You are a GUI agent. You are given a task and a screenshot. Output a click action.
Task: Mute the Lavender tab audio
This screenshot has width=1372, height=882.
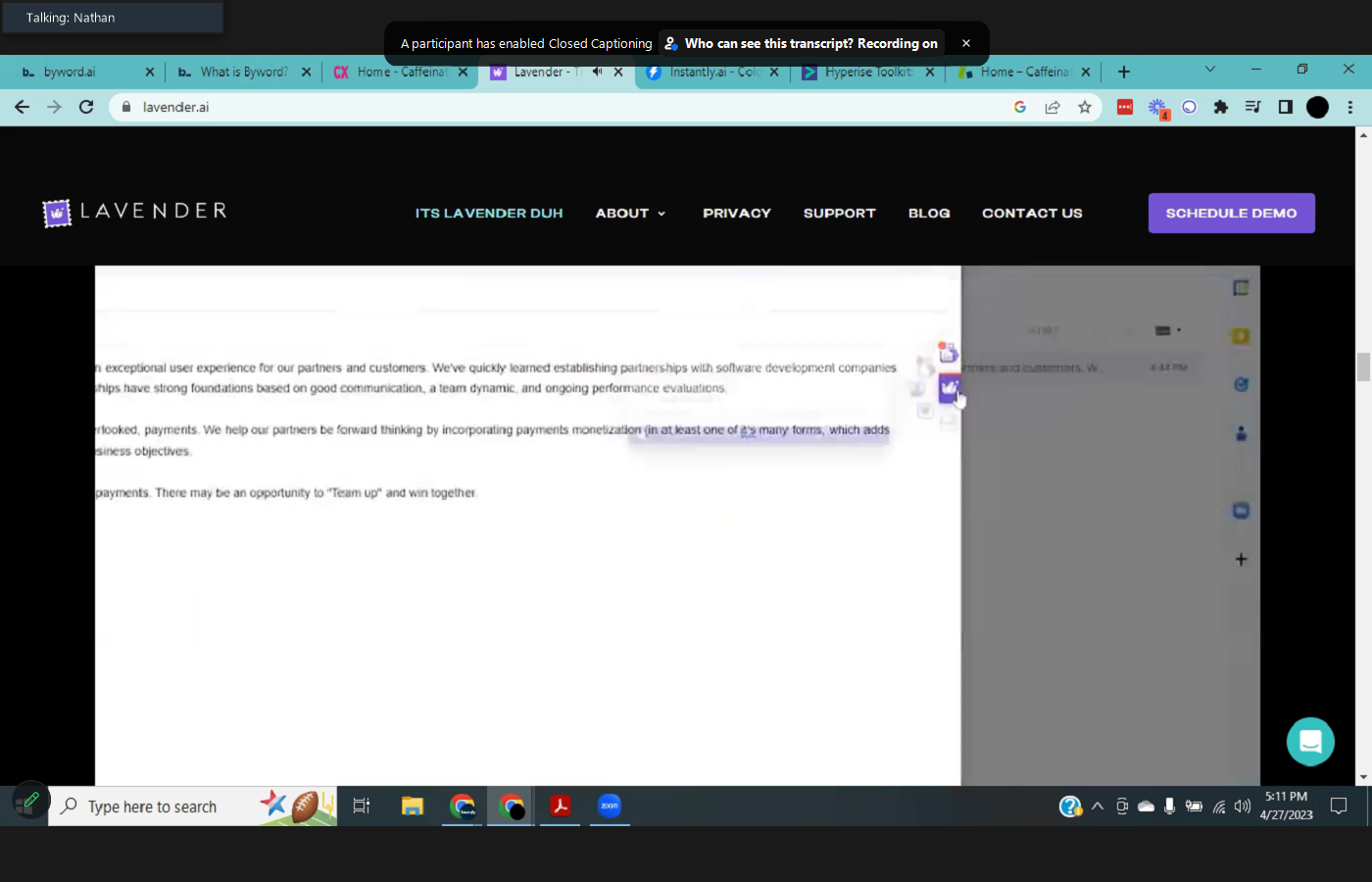(597, 72)
